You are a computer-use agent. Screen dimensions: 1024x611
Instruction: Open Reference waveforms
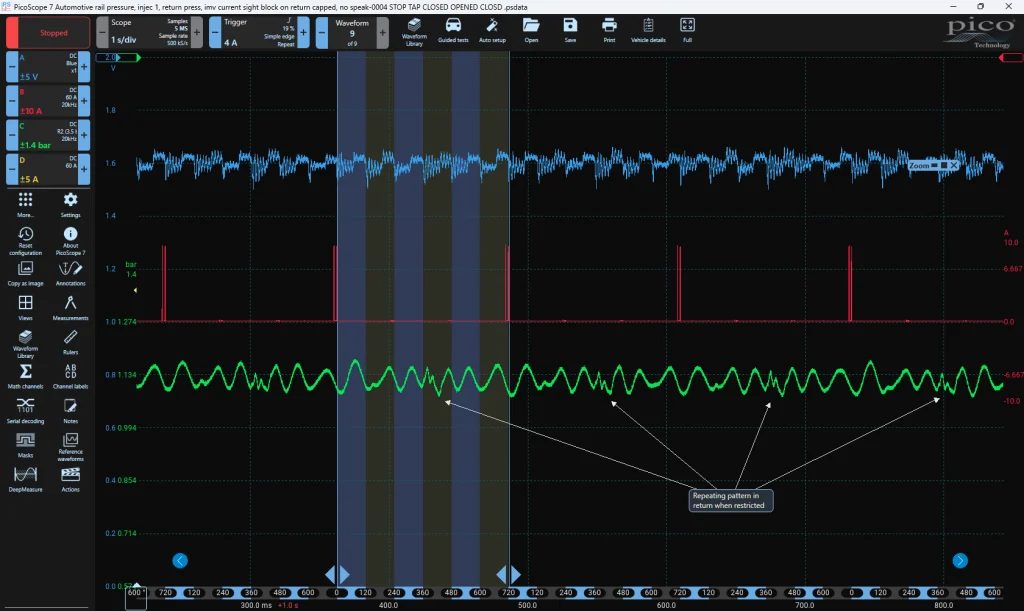pyautogui.click(x=71, y=447)
